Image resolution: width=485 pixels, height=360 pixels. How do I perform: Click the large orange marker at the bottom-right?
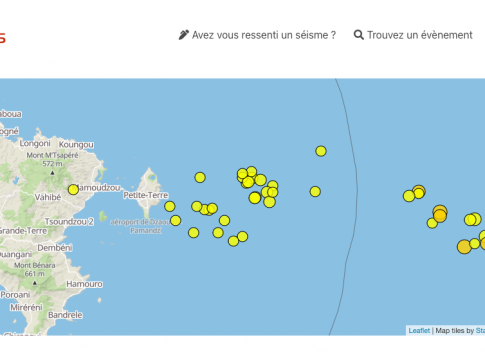click(464, 247)
